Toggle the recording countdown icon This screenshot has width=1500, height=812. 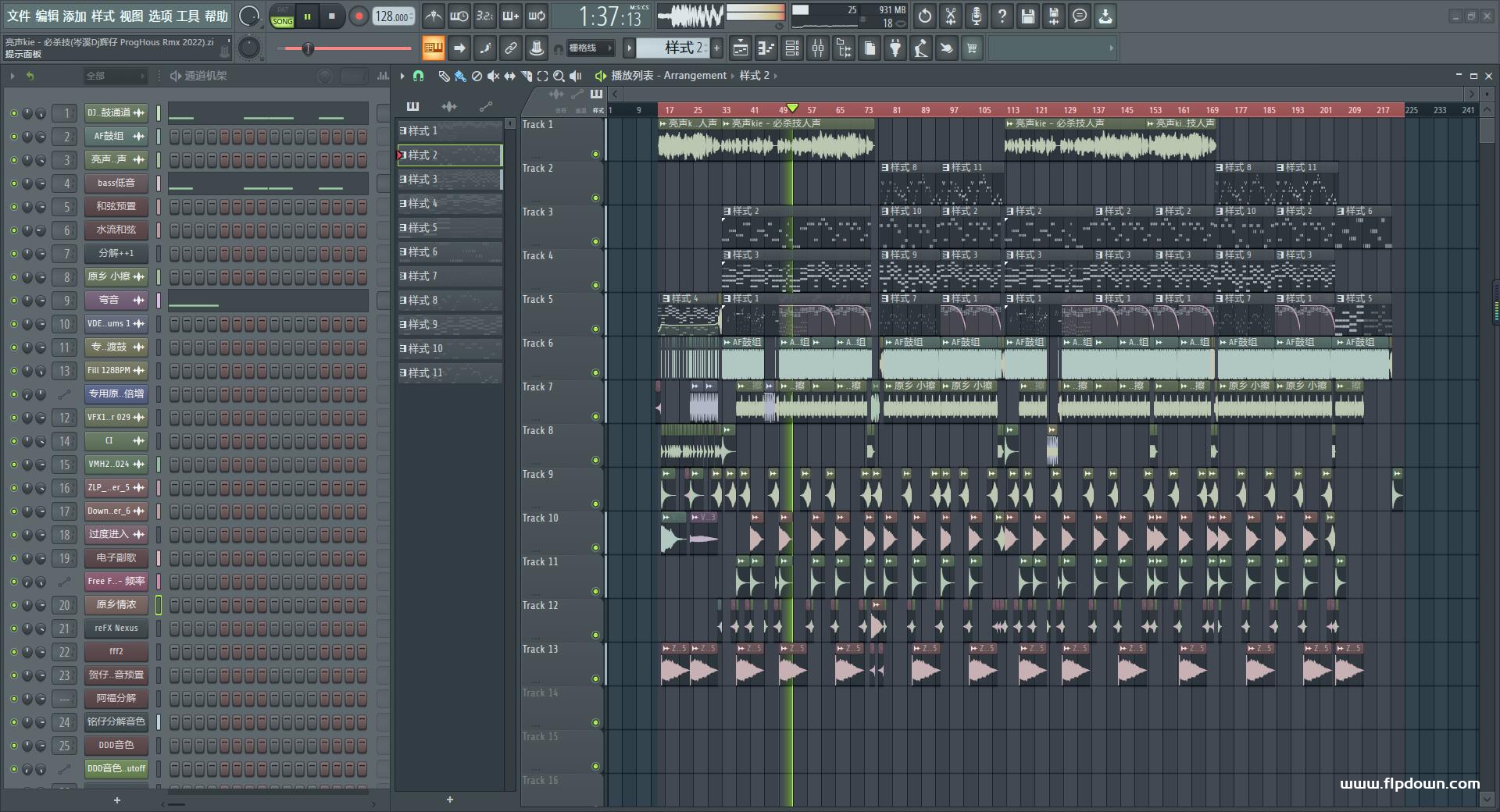[485, 16]
